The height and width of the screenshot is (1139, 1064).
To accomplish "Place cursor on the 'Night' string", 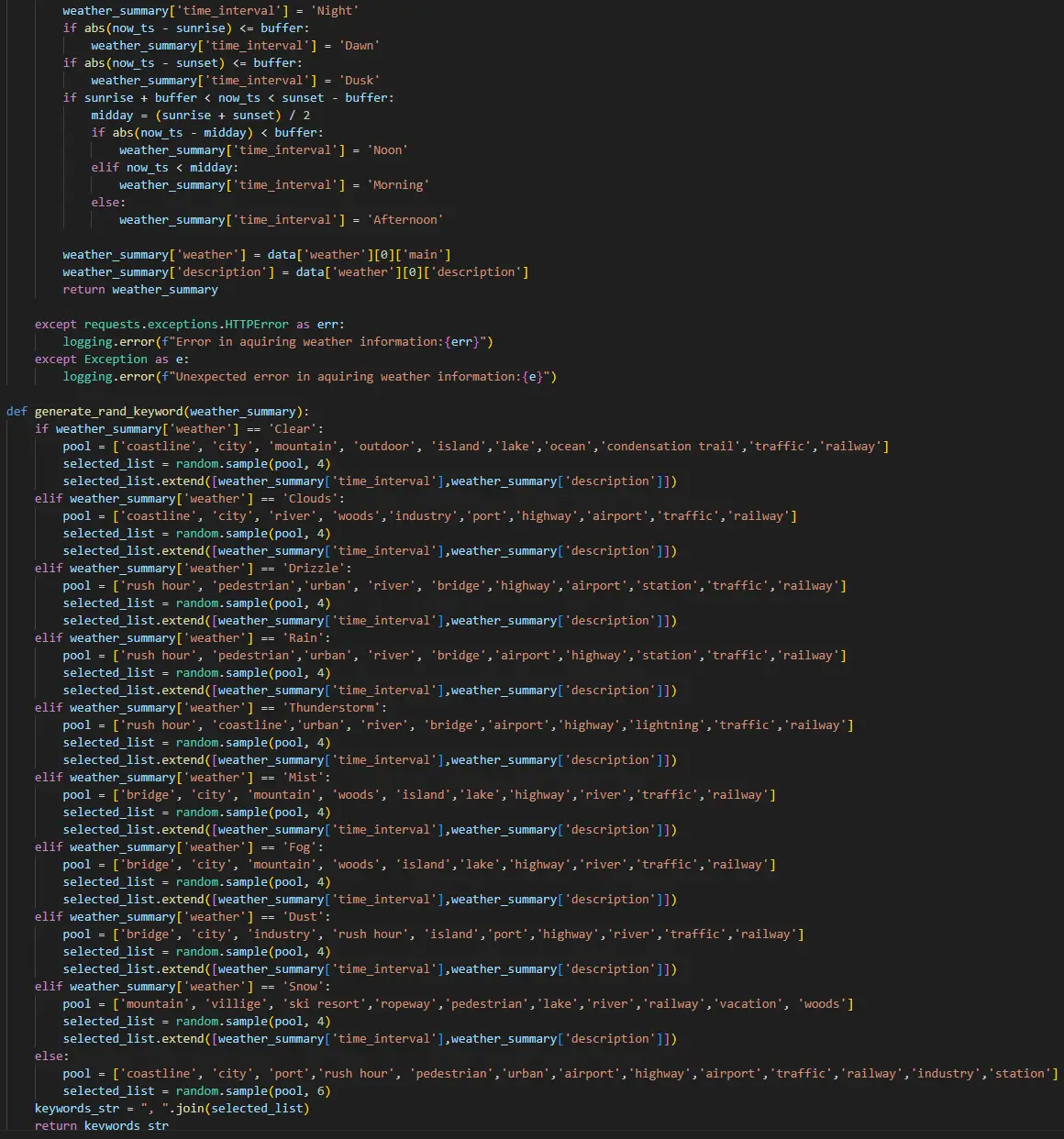I will coord(334,11).
